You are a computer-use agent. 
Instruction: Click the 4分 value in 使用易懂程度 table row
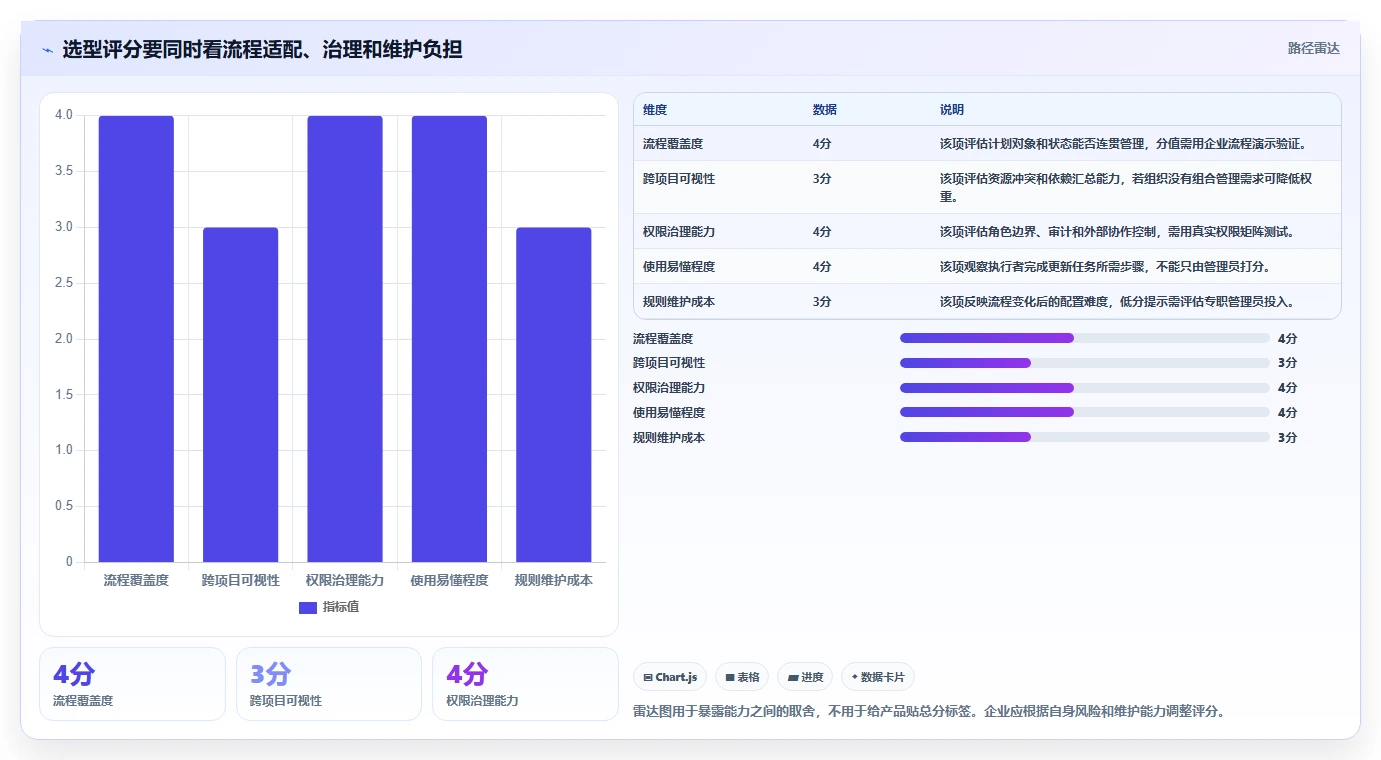pos(822,267)
